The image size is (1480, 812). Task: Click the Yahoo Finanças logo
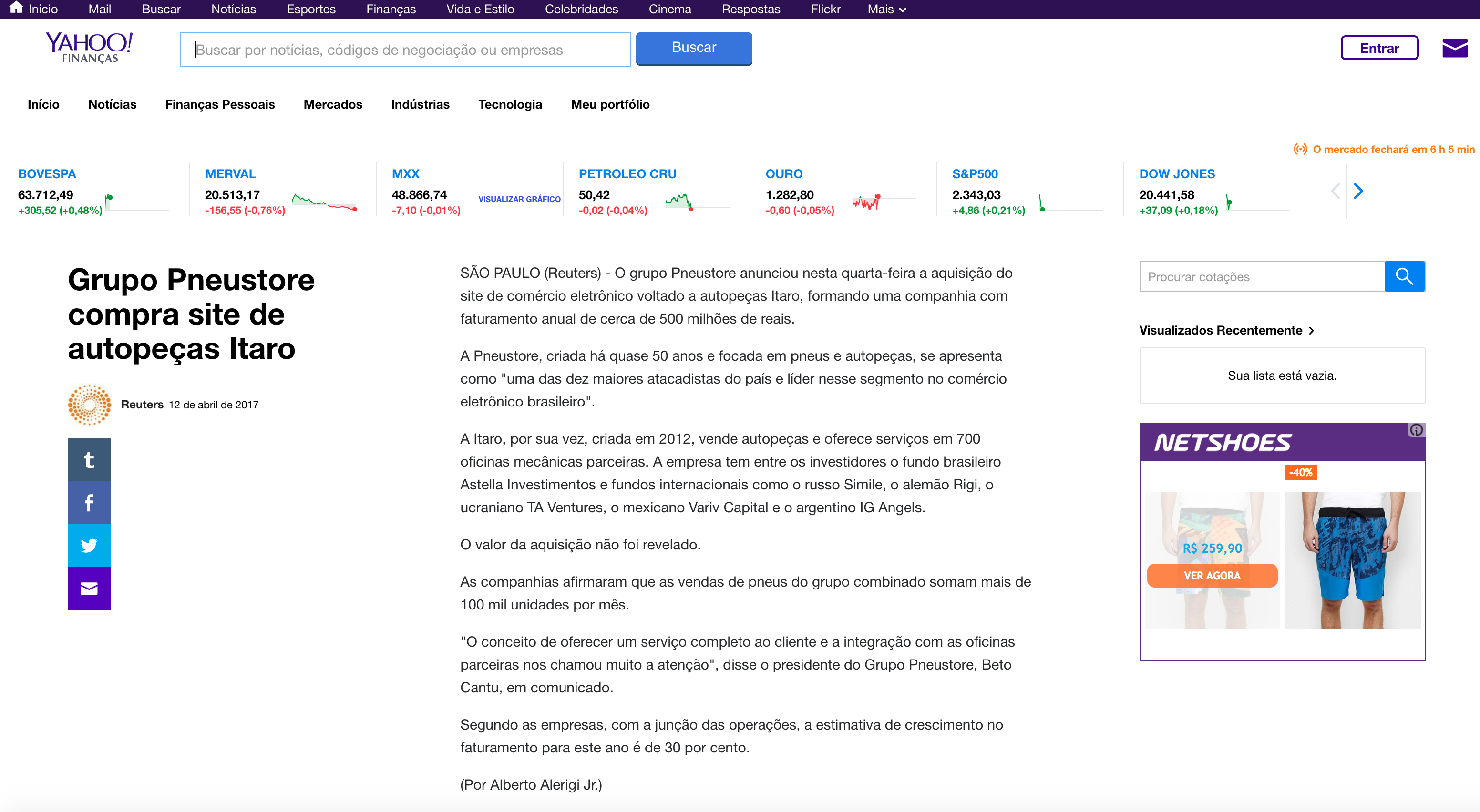click(x=89, y=47)
